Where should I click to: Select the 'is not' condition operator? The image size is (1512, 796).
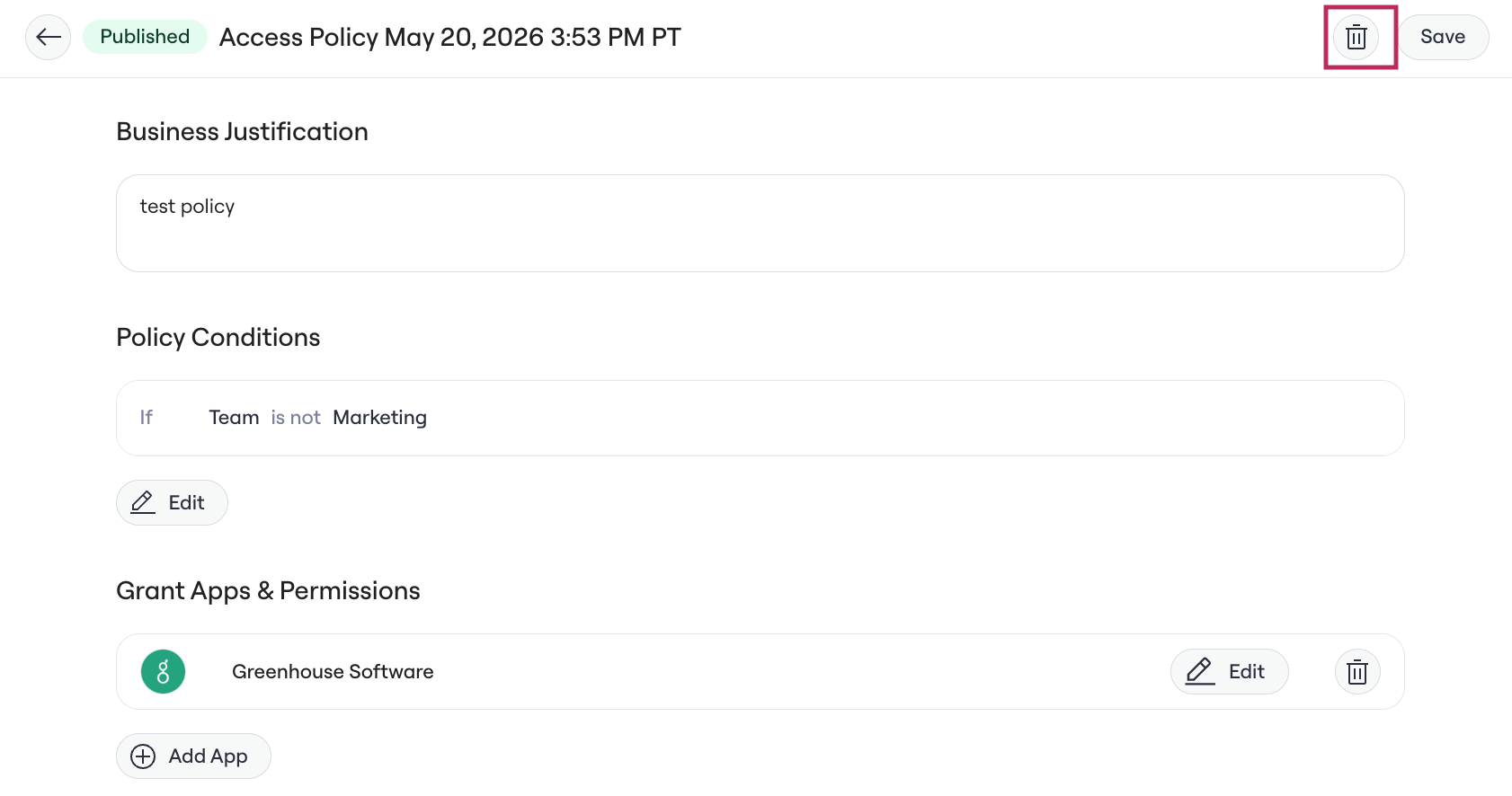pos(296,418)
